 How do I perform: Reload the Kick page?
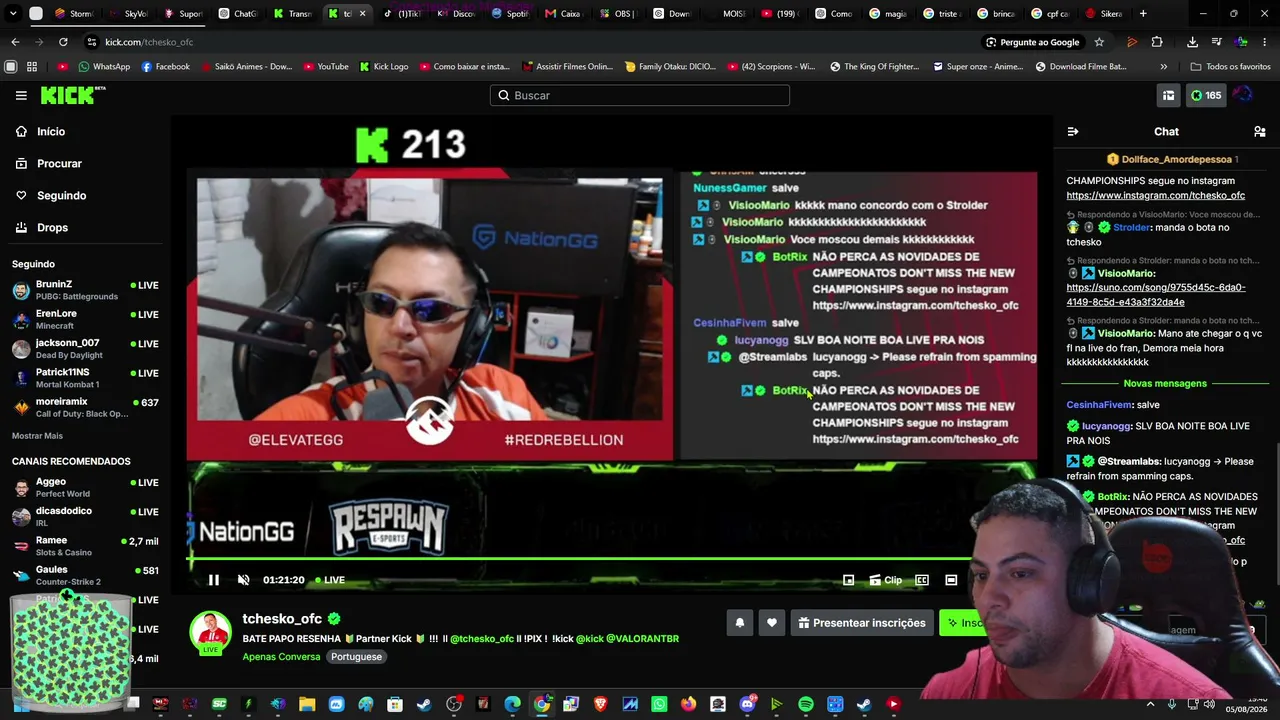63,42
